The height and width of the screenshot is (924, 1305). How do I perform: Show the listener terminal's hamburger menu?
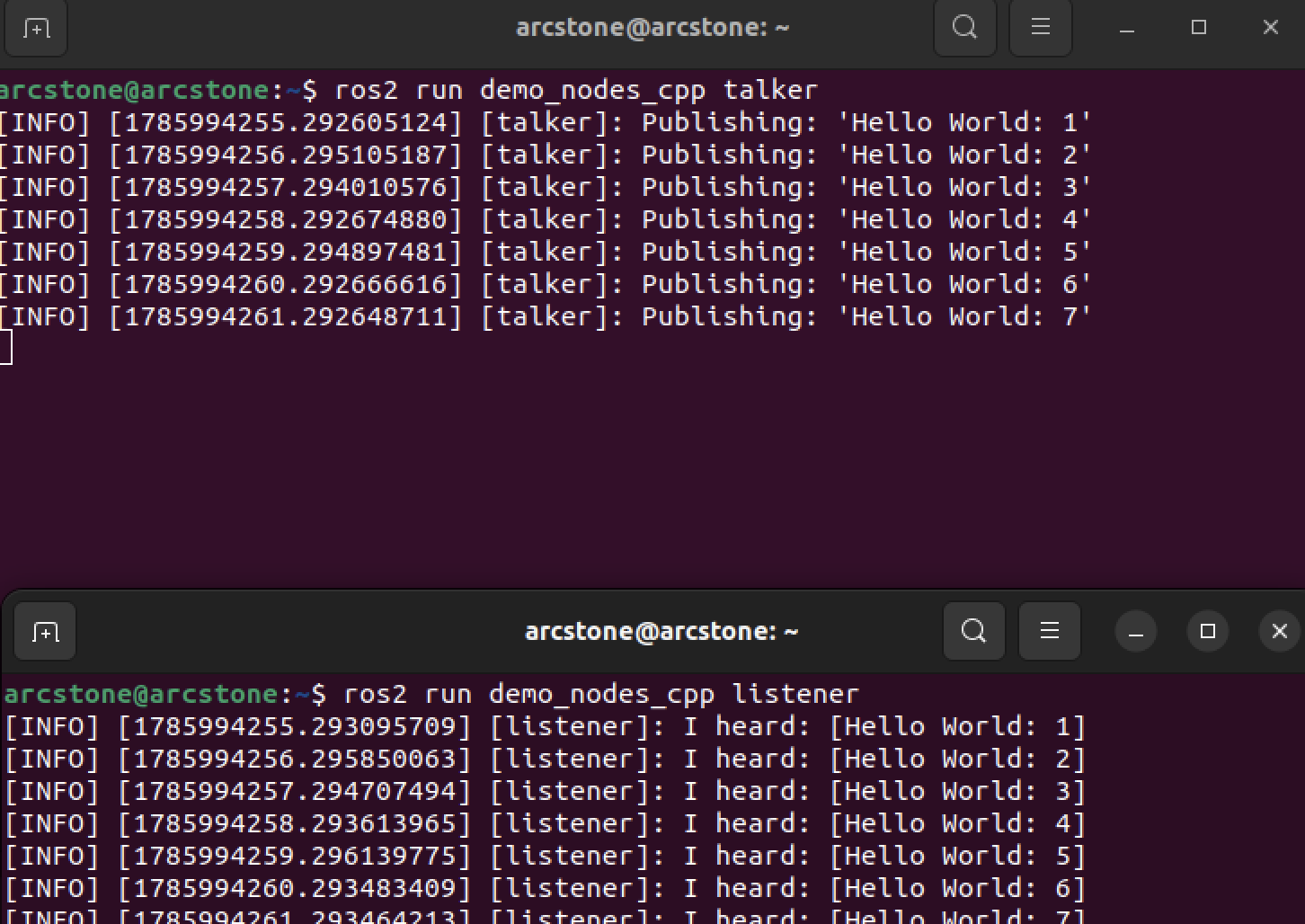[x=1050, y=631]
